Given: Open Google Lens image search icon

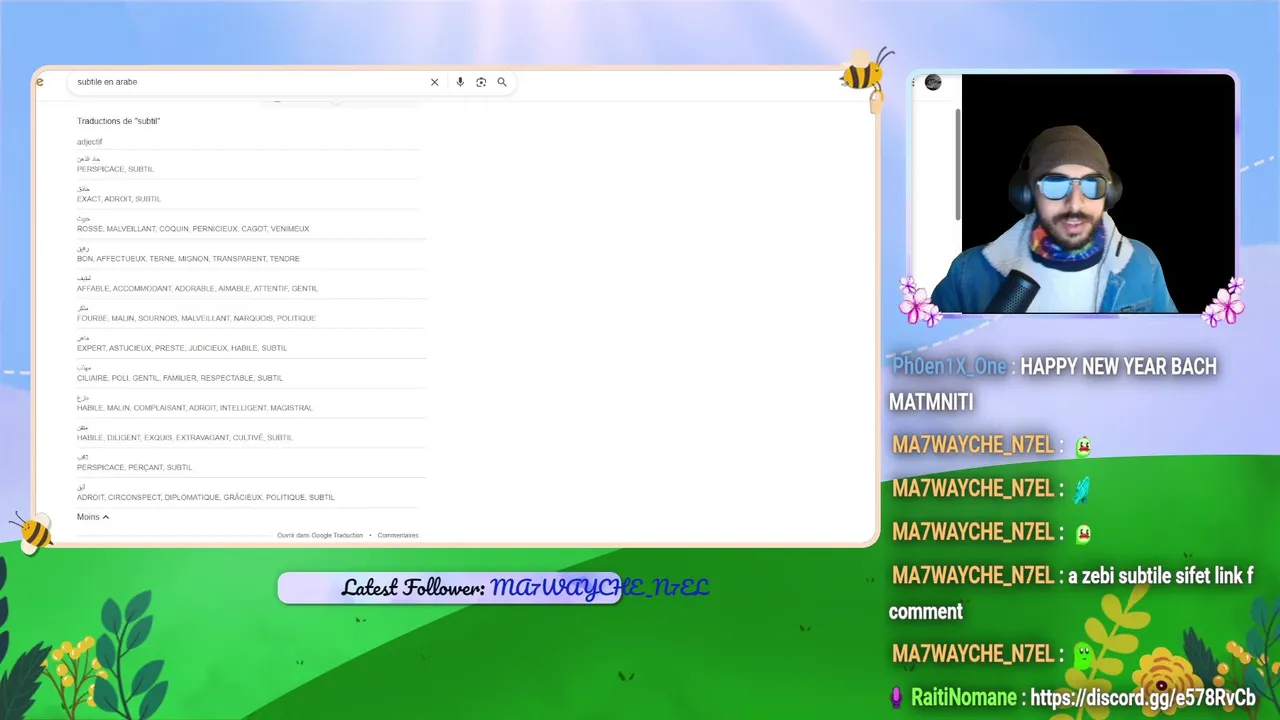Looking at the screenshot, I should click(x=481, y=82).
